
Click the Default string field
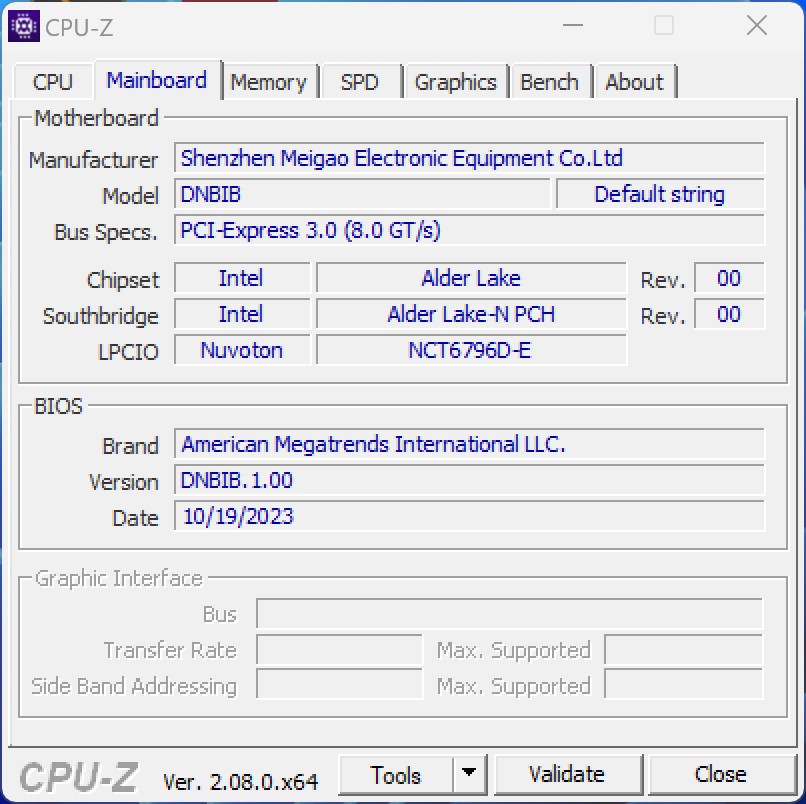[x=661, y=194]
